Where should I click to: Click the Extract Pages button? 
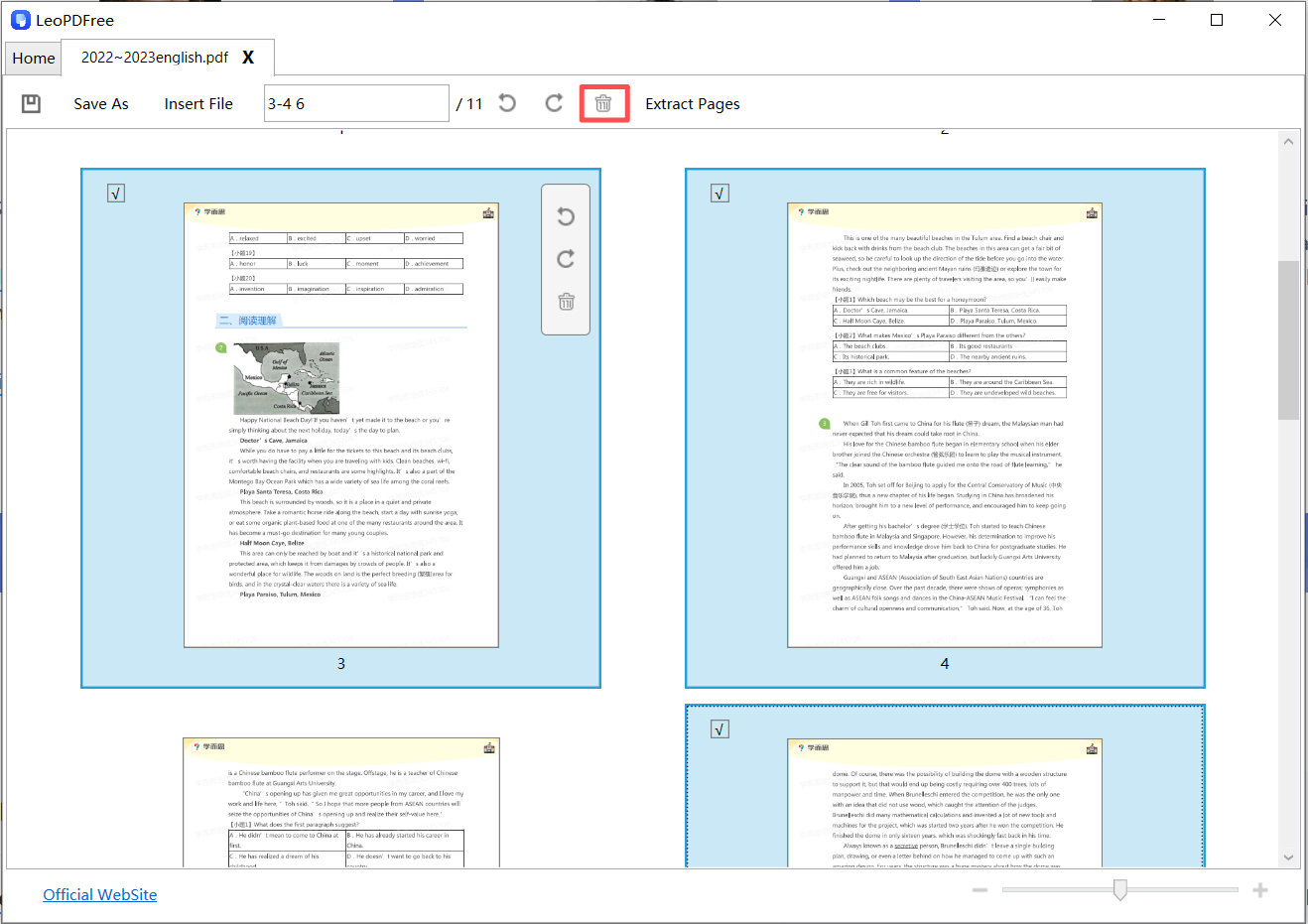[x=693, y=103]
